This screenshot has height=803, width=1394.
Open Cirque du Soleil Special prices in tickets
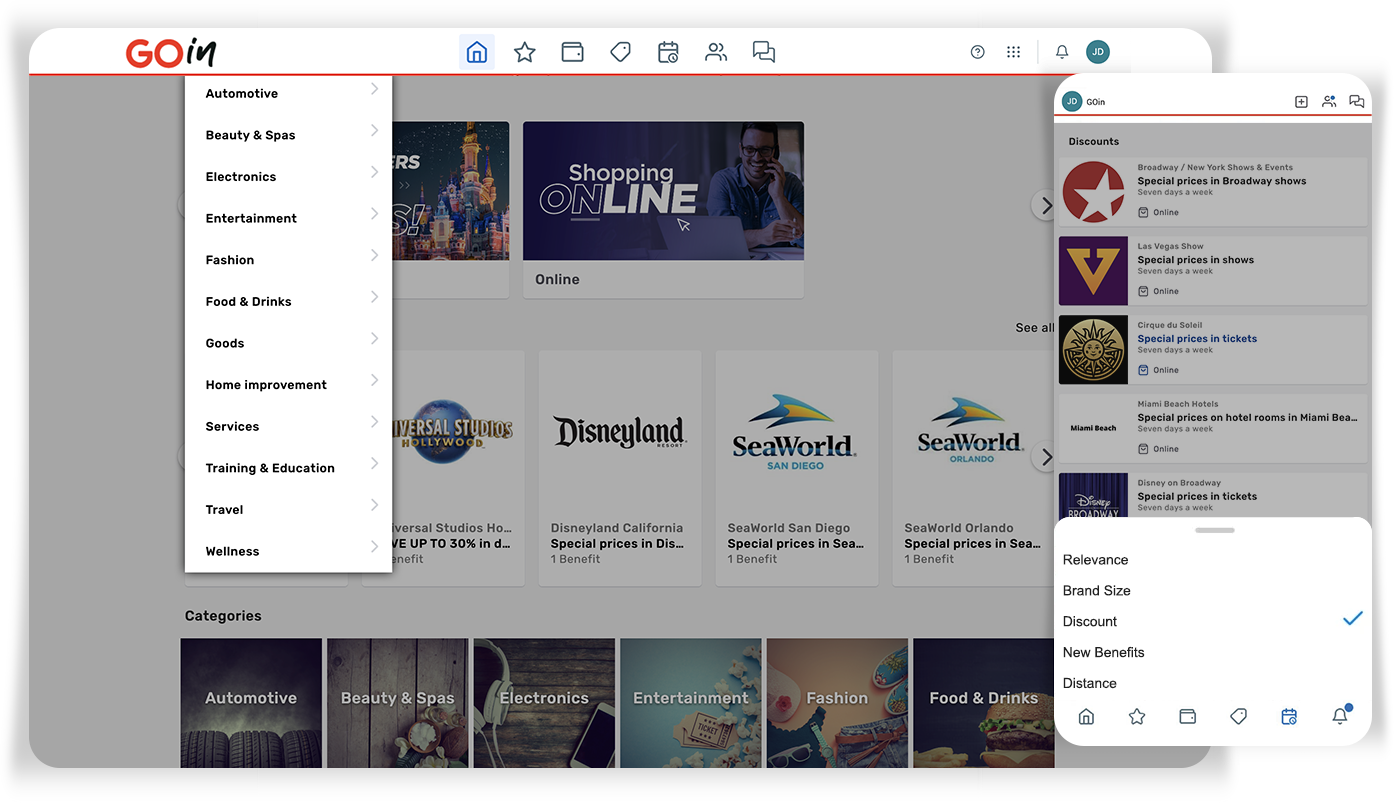click(1213, 349)
